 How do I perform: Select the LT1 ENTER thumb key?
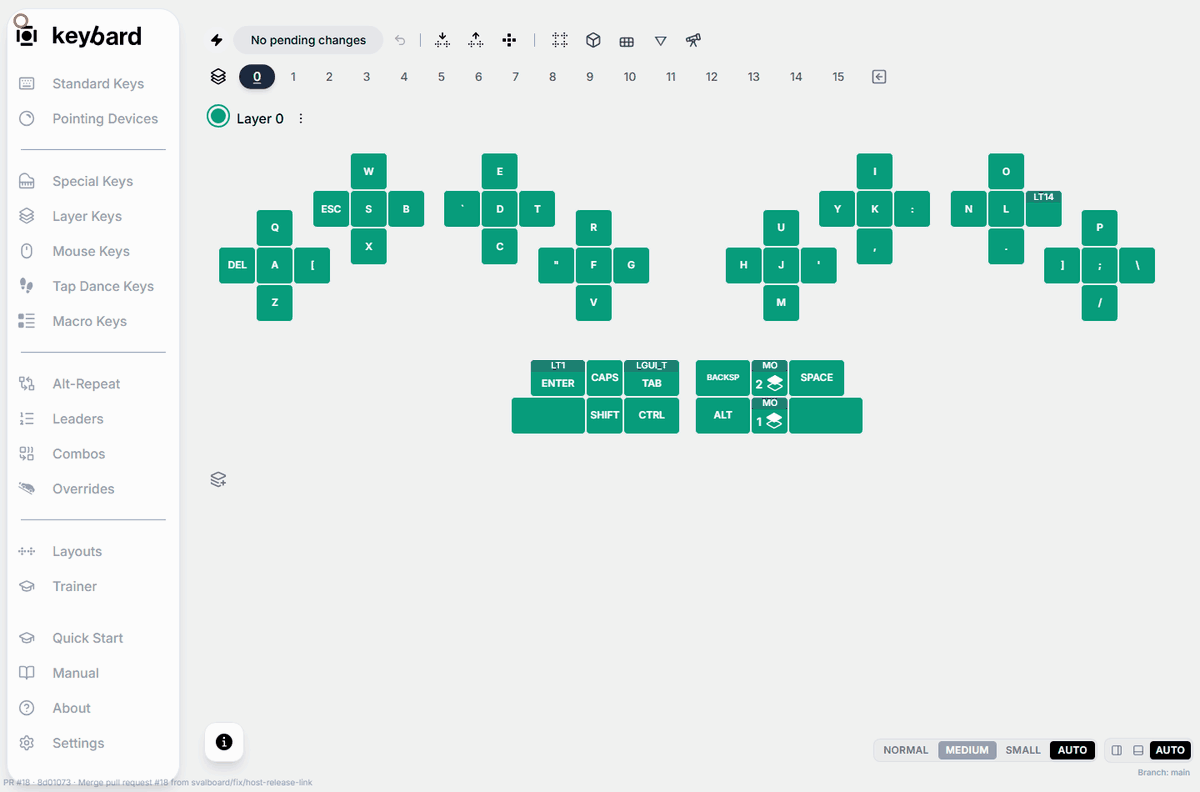pyautogui.click(x=558, y=378)
